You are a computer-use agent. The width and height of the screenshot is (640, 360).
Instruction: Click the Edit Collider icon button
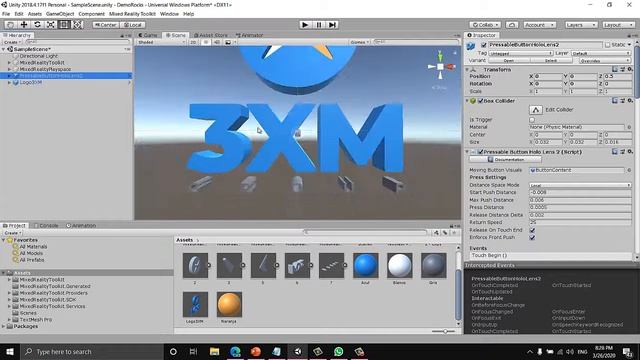click(536, 110)
